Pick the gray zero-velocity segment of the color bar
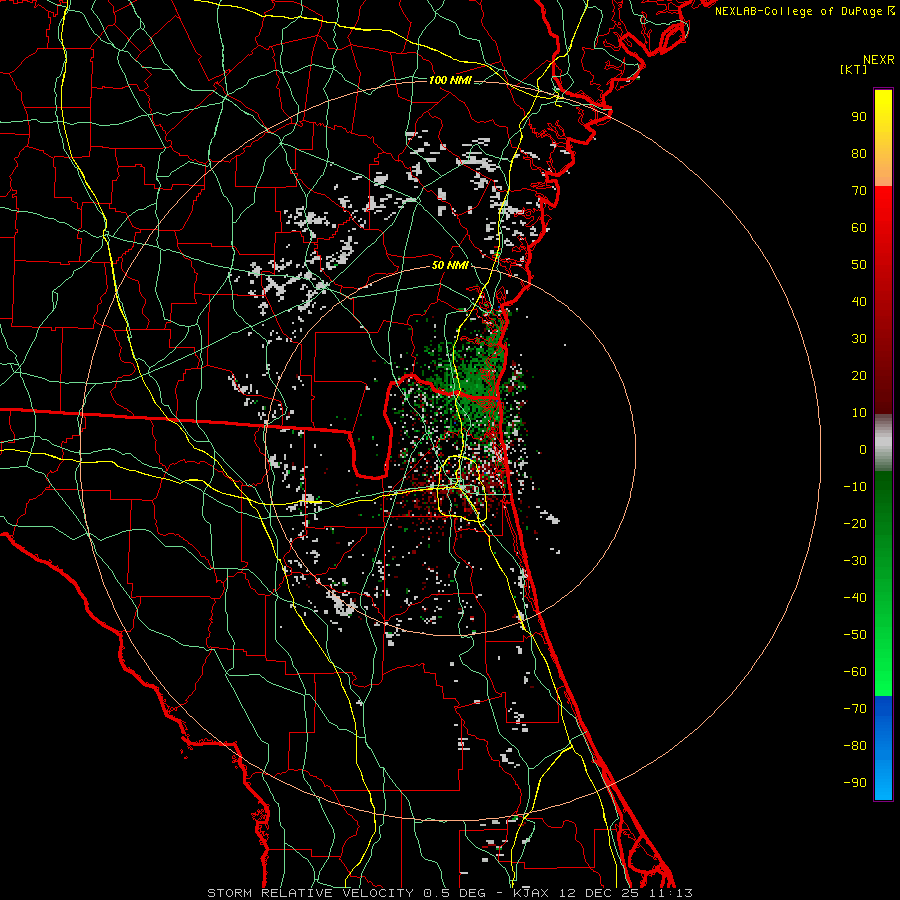Image resolution: width=900 pixels, height=900 pixels. click(x=883, y=443)
